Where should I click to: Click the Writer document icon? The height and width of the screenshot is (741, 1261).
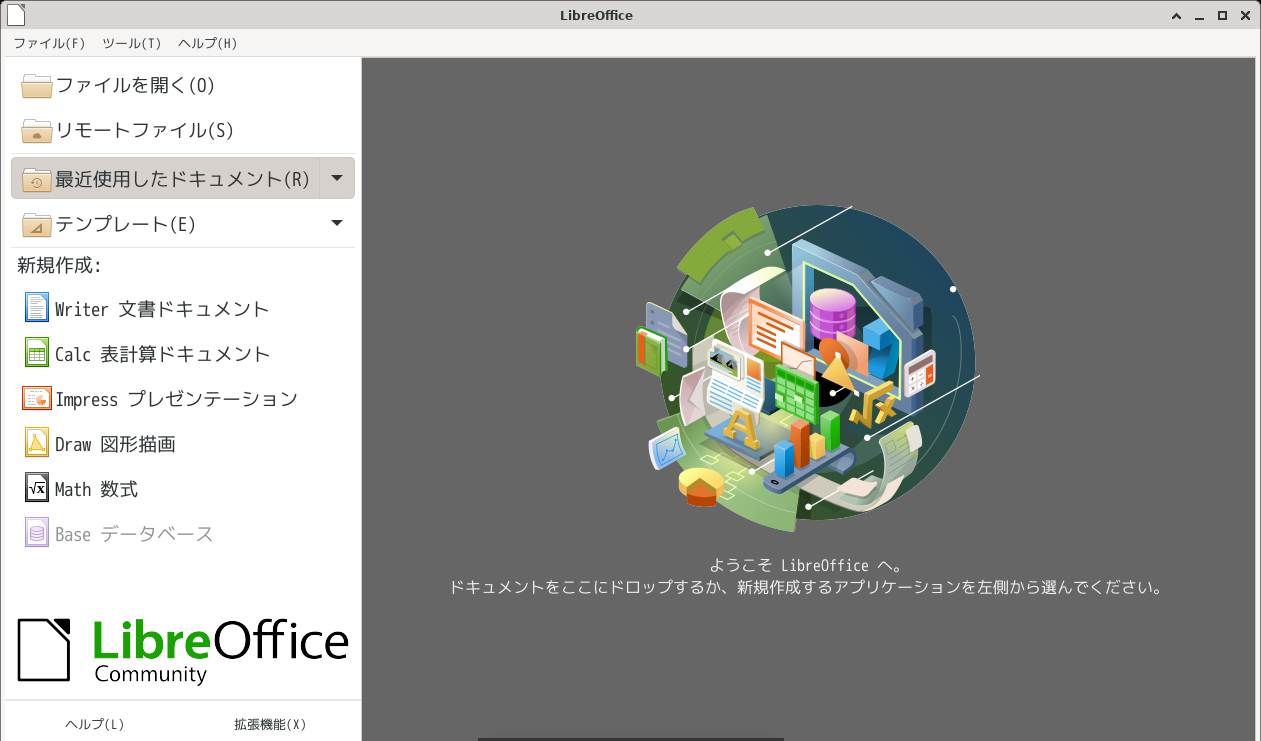(x=37, y=308)
